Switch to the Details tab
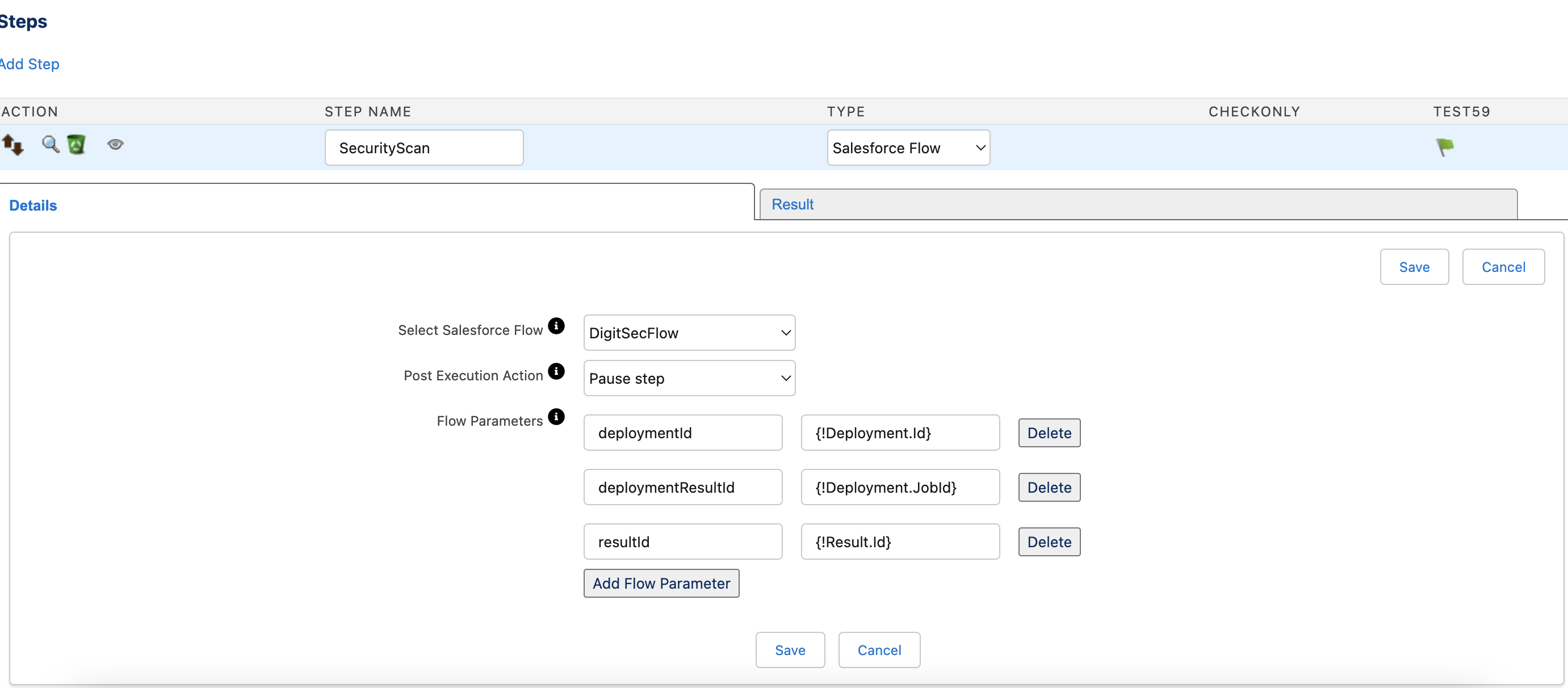This screenshot has height=688, width=1568. 33,205
